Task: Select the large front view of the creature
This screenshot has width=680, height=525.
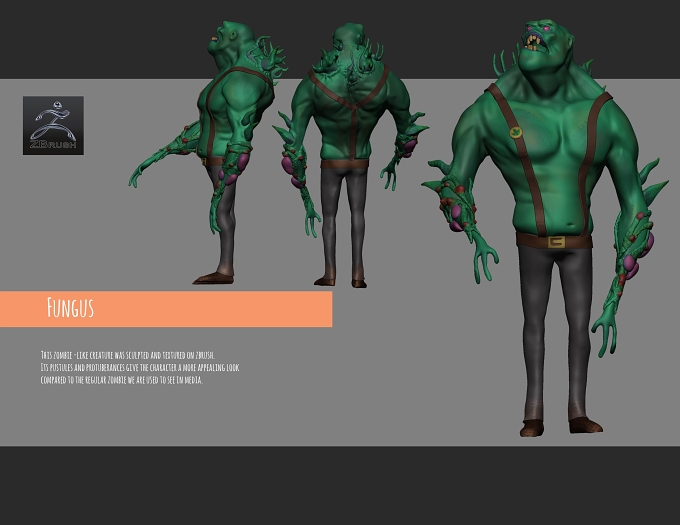Action: click(544, 228)
